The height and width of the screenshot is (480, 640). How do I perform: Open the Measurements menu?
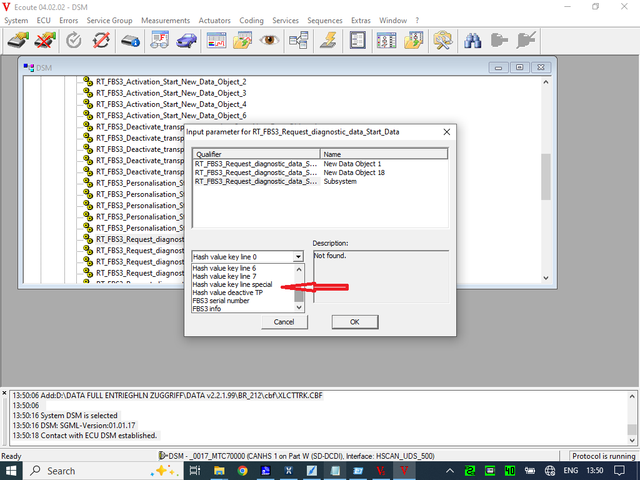(165, 20)
